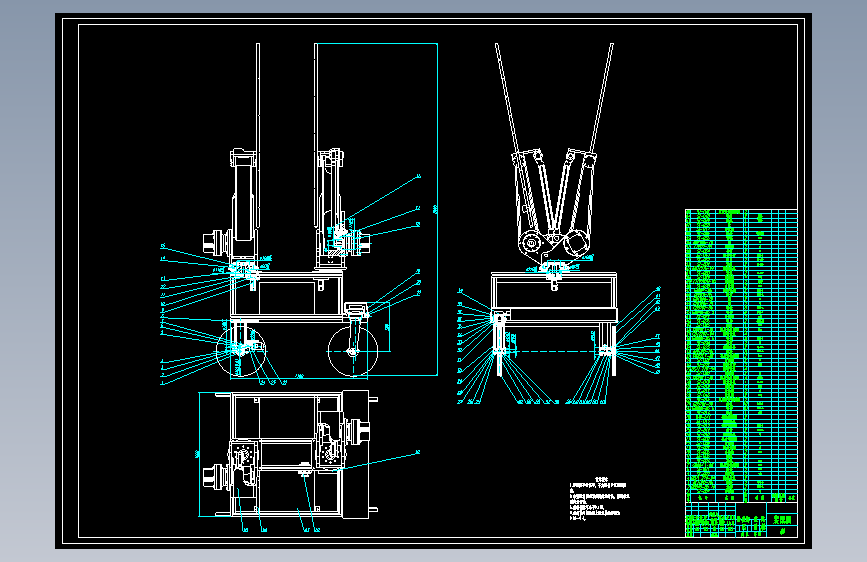Click the left tilted rod in V-shaped view
The height and width of the screenshot is (562, 867).
tap(508, 100)
